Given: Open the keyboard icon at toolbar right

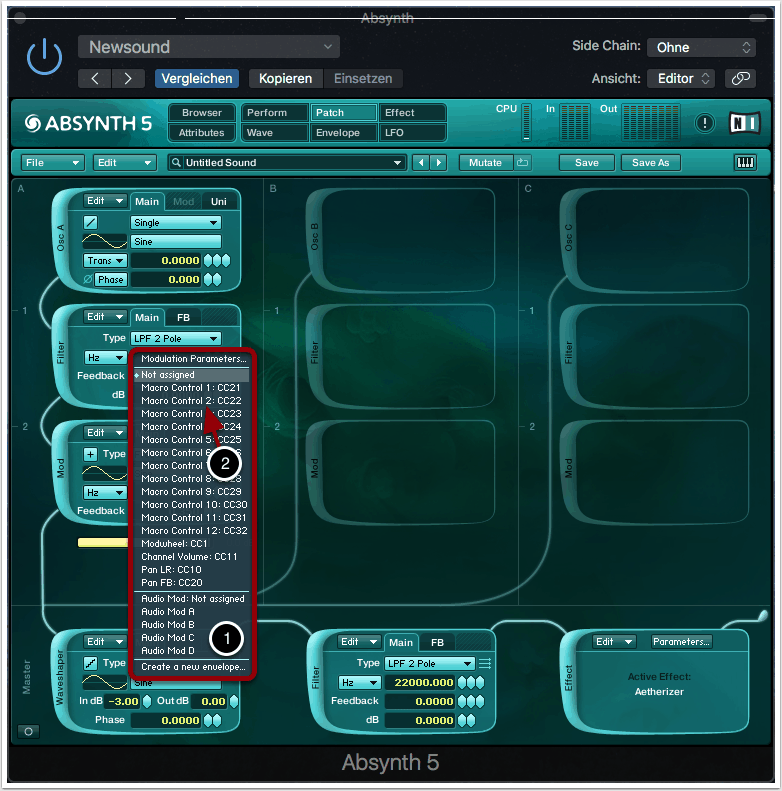Looking at the screenshot, I should click(x=745, y=162).
